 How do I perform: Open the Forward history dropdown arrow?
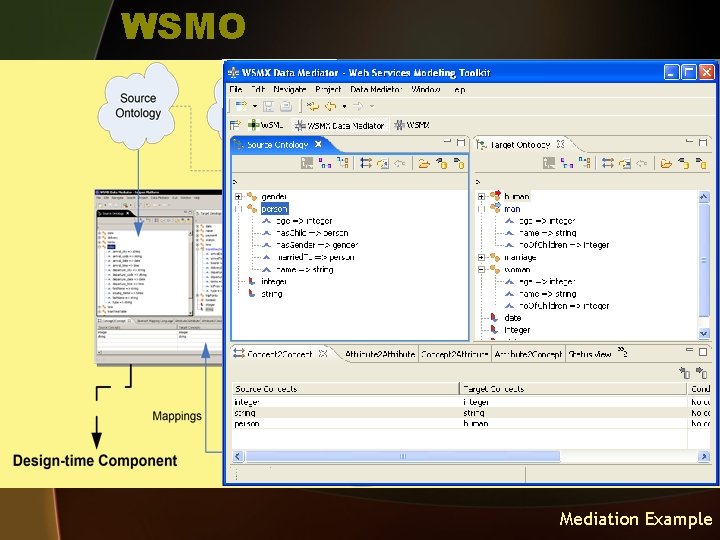click(x=372, y=107)
